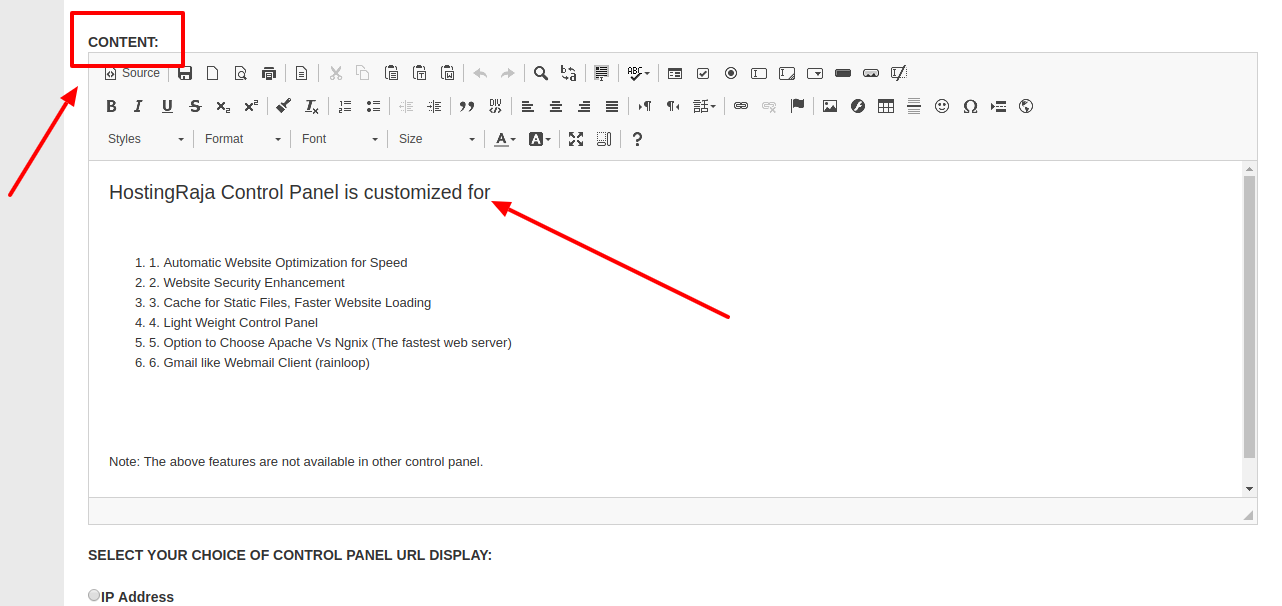This screenshot has height=606, width=1282.
Task: Open the Find magnifier tool
Action: 541,73
